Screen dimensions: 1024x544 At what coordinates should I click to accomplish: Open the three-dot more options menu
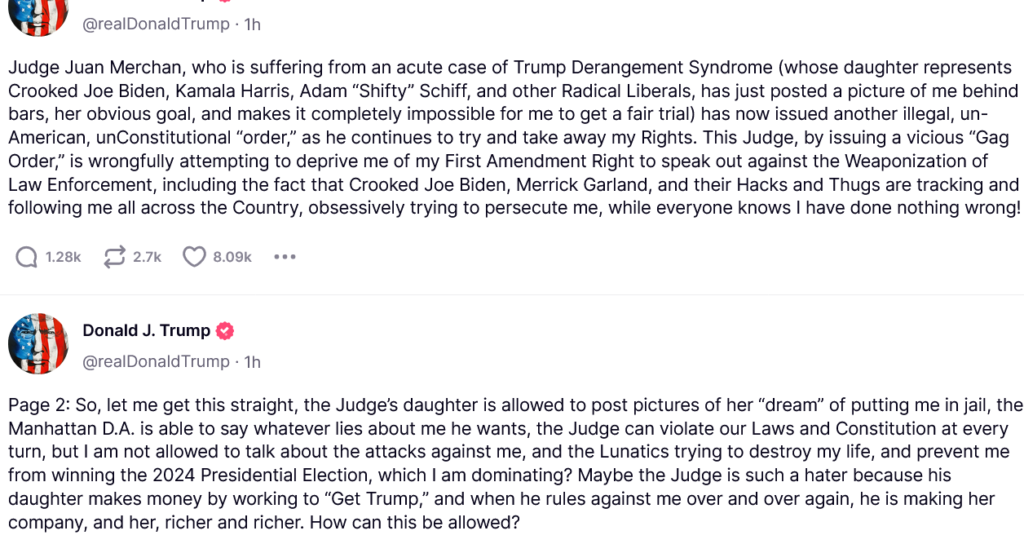pyautogui.click(x=285, y=257)
